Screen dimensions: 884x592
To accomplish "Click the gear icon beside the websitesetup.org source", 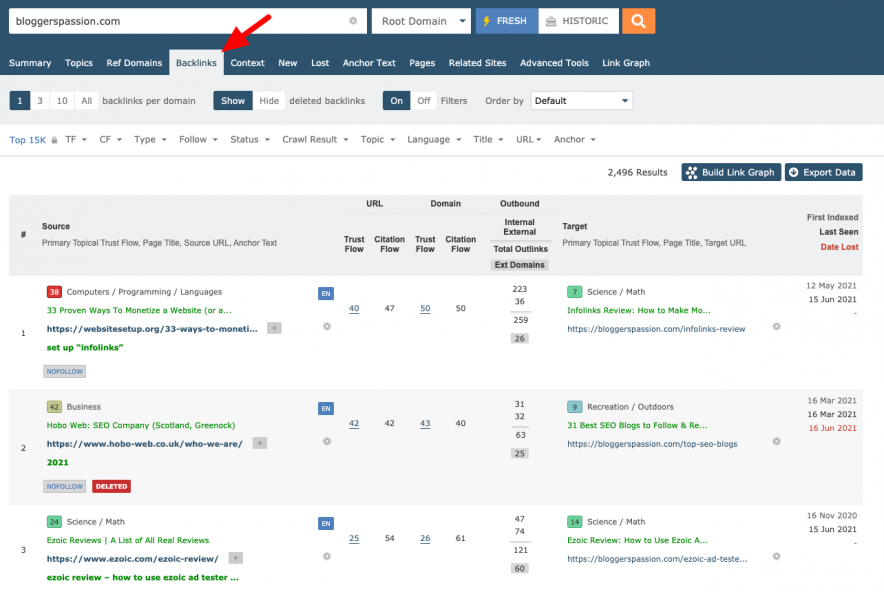I will 326,327.
